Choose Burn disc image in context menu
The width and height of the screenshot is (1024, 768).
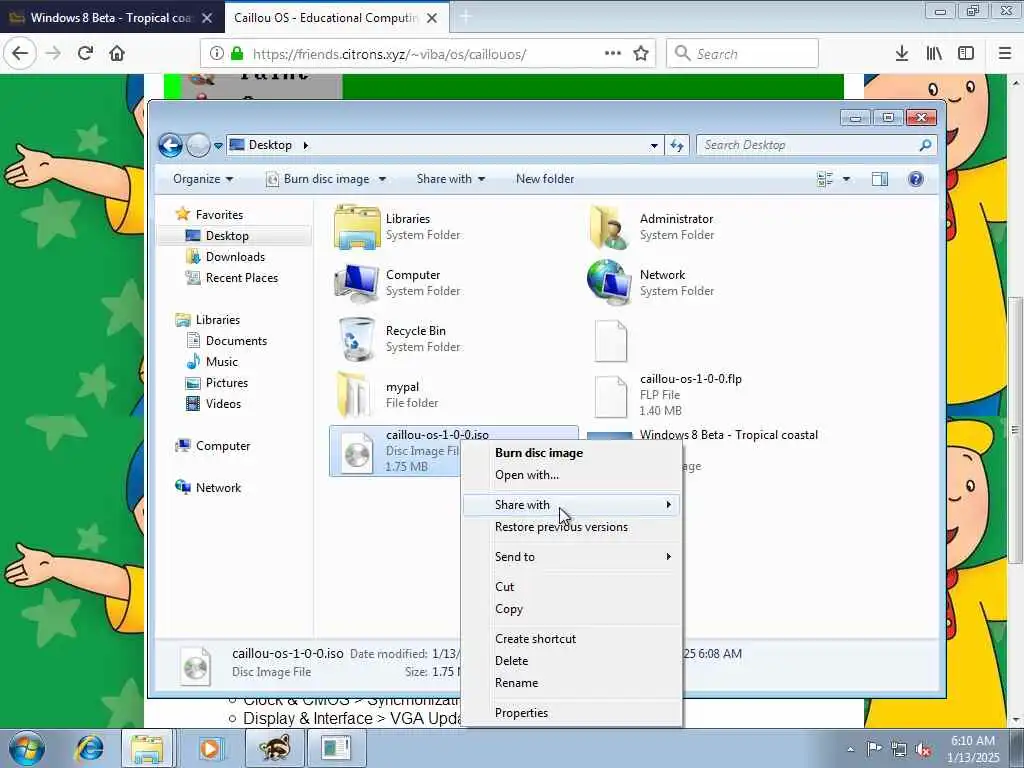[x=539, y=453]
